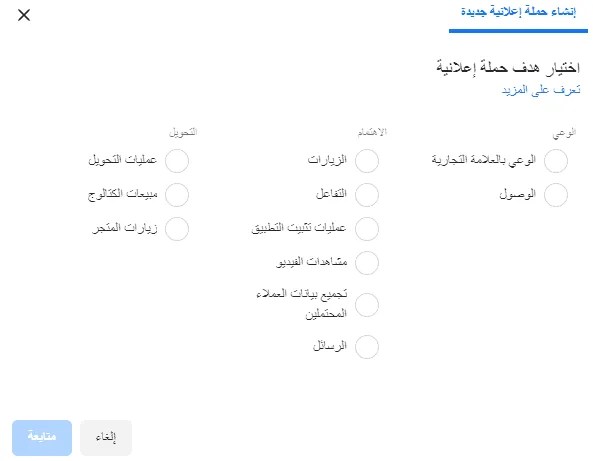Viewport: 593px width, 461px height.
Task: Select مشاهدات الفيديو radio button
Action: [x=367, y=262]
